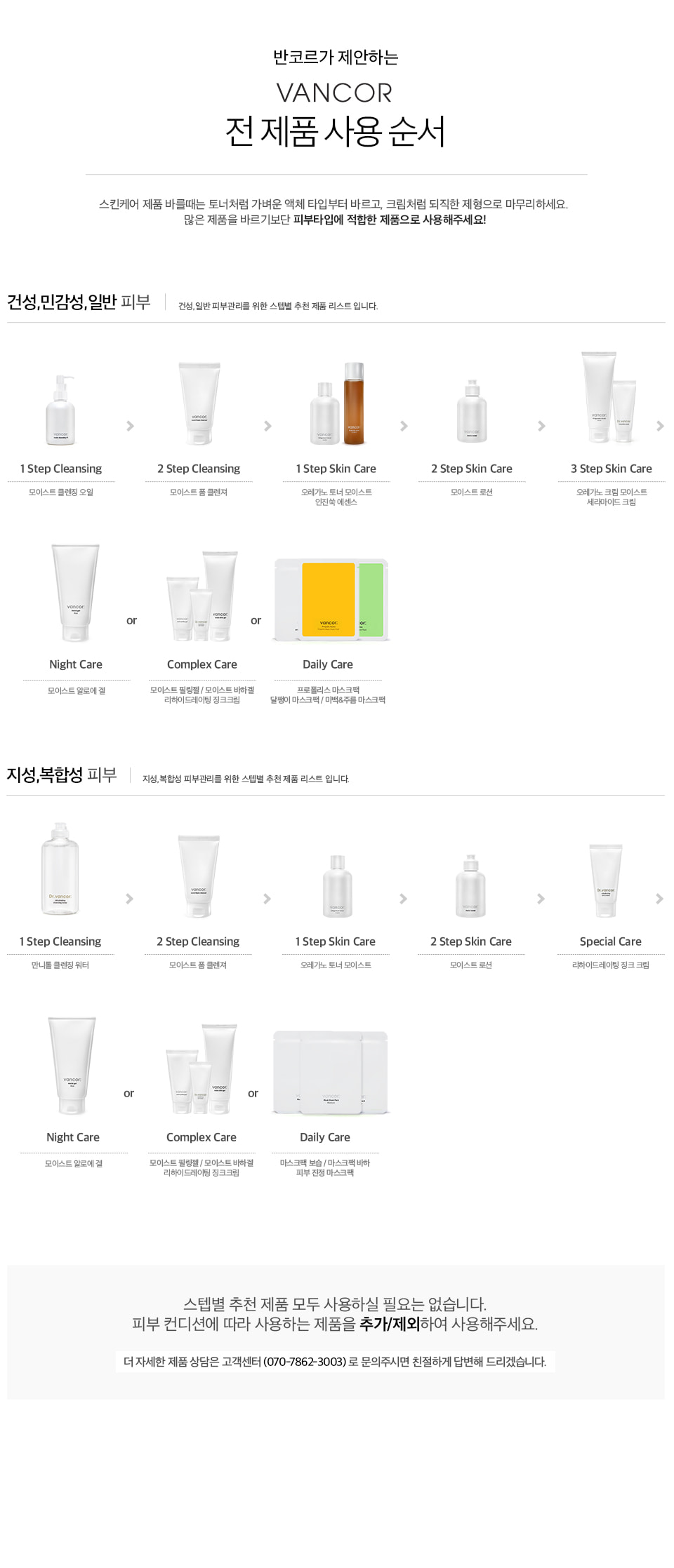The image size is (674, 1568).
Task: Click the customer center phone number text
Action: click(x=305, y=1362)
